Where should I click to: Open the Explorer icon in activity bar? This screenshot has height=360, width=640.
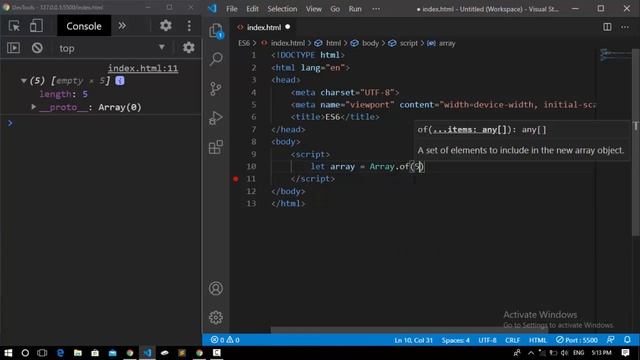click(x=216, y=31)
